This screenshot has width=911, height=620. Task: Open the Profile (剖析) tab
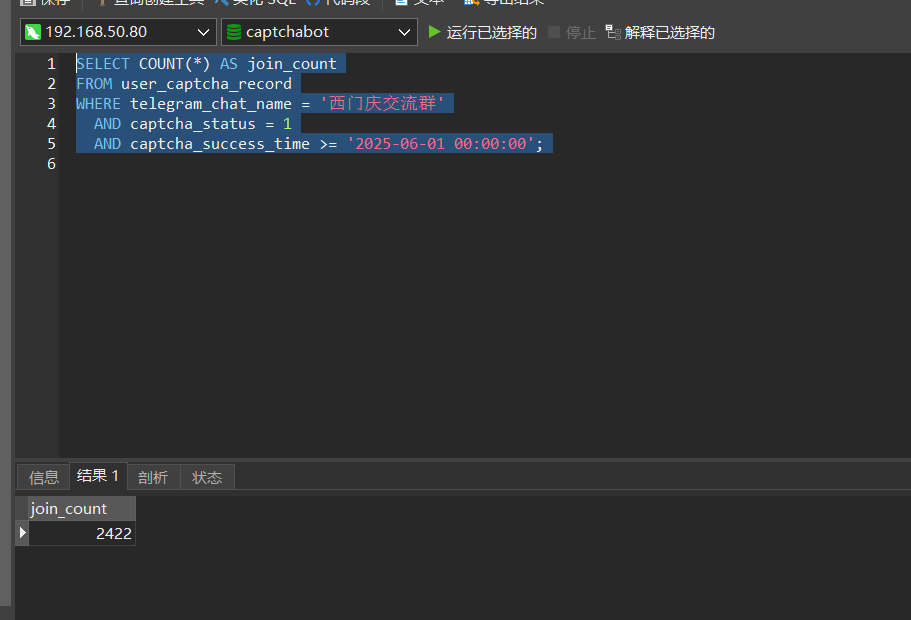(153, 477)
